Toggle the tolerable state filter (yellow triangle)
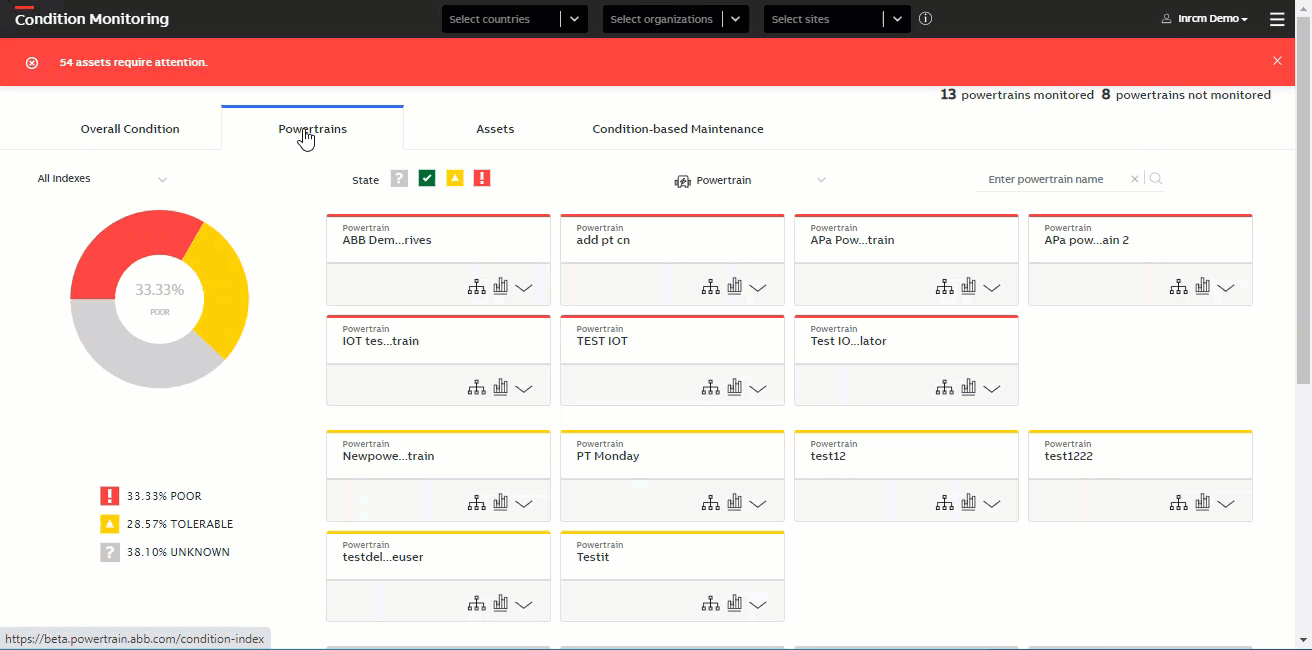Viewport: 1312px width, 650px height. click(455, 178)
